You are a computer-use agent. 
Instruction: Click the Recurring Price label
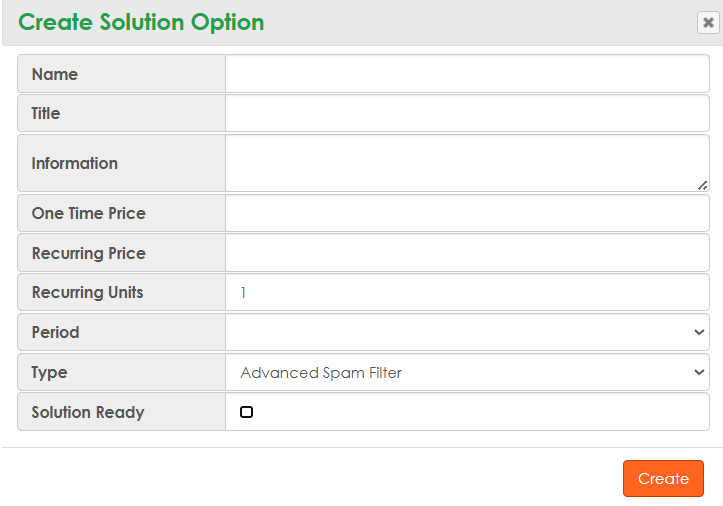pos(88,253)
